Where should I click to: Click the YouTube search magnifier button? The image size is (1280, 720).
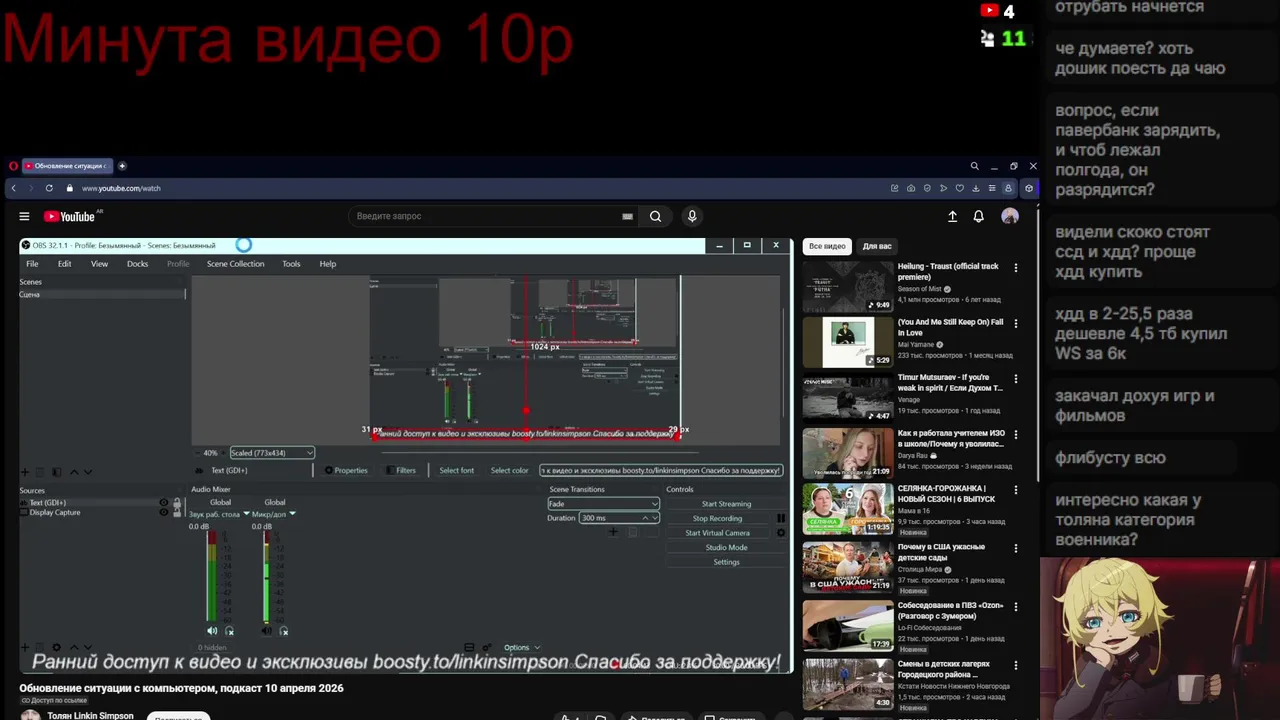point(655,216)
